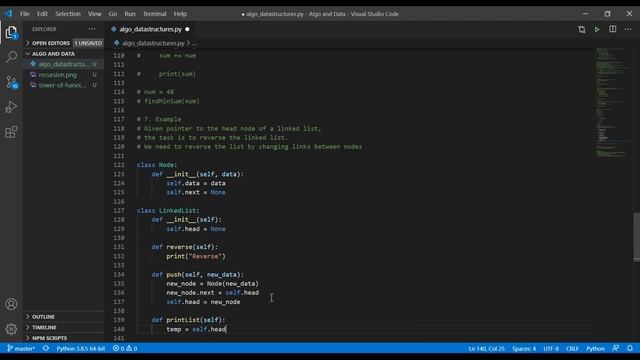The height and width of the screenshot is (360, 640).
Task: Open the File menu
Action: pos(25,14)
